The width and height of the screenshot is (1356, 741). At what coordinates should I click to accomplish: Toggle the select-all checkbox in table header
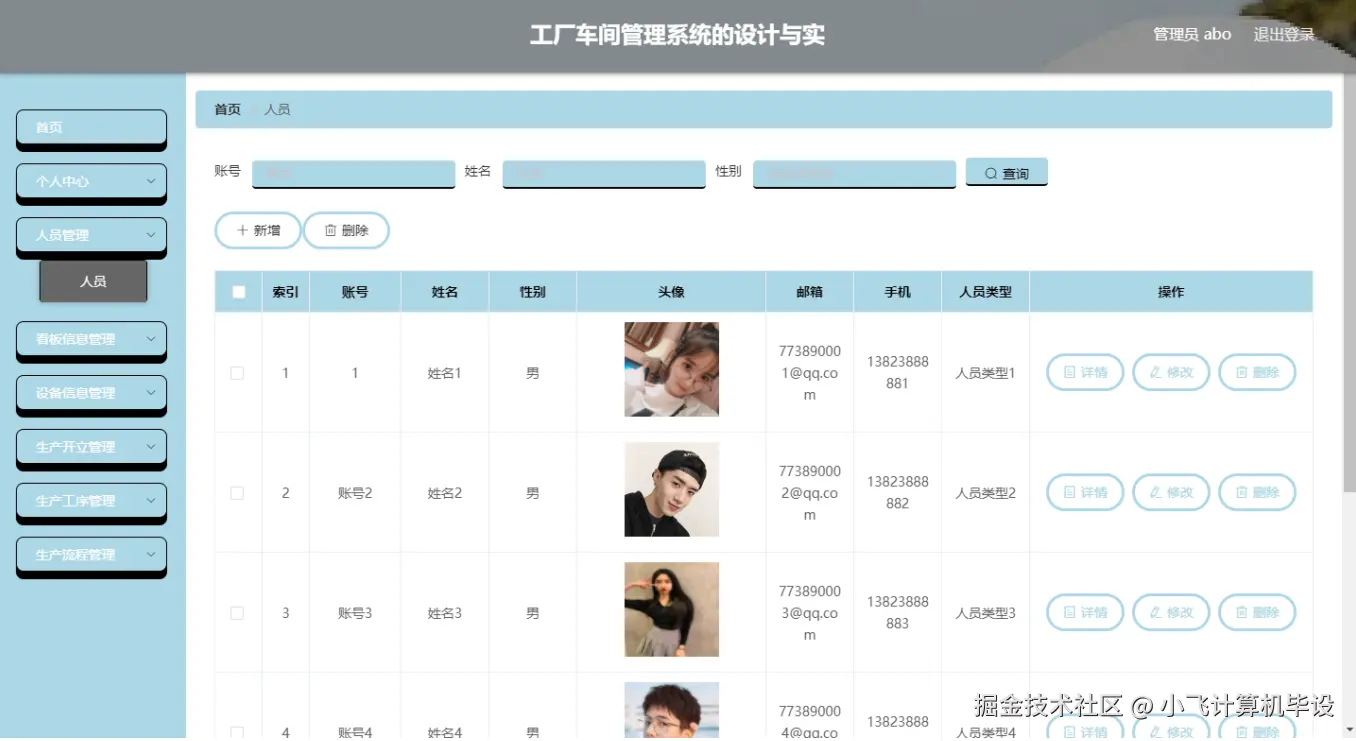tap(238, 292)
